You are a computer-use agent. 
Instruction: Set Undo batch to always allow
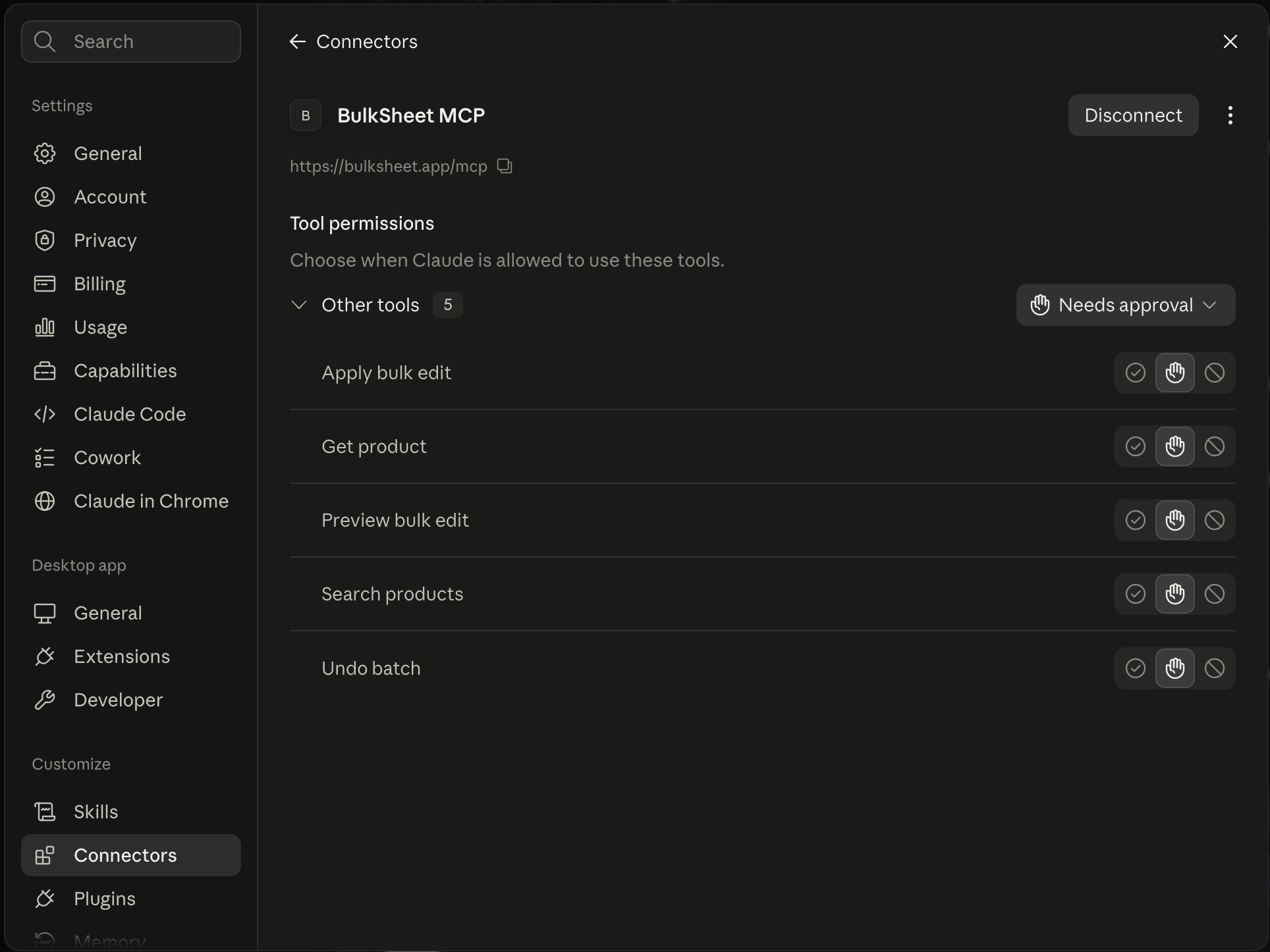click(x=1135, y=668)
